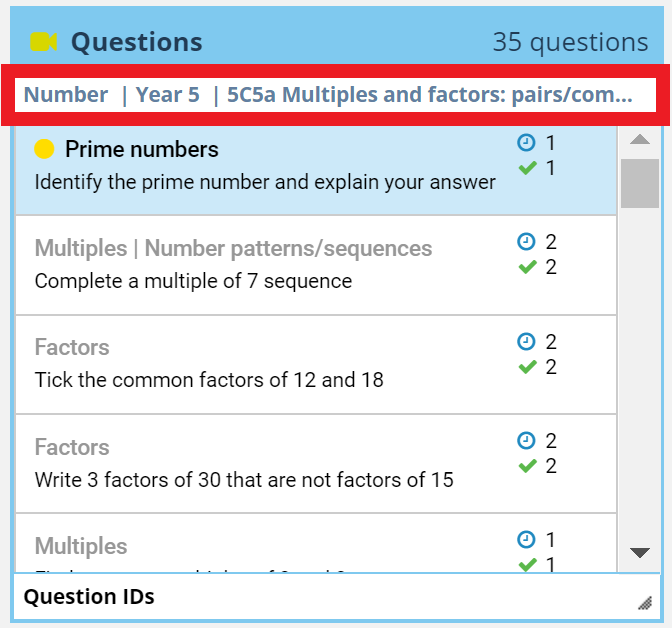
Task: Click the clock icon in Prime numbers row
Action: (527, 143)
